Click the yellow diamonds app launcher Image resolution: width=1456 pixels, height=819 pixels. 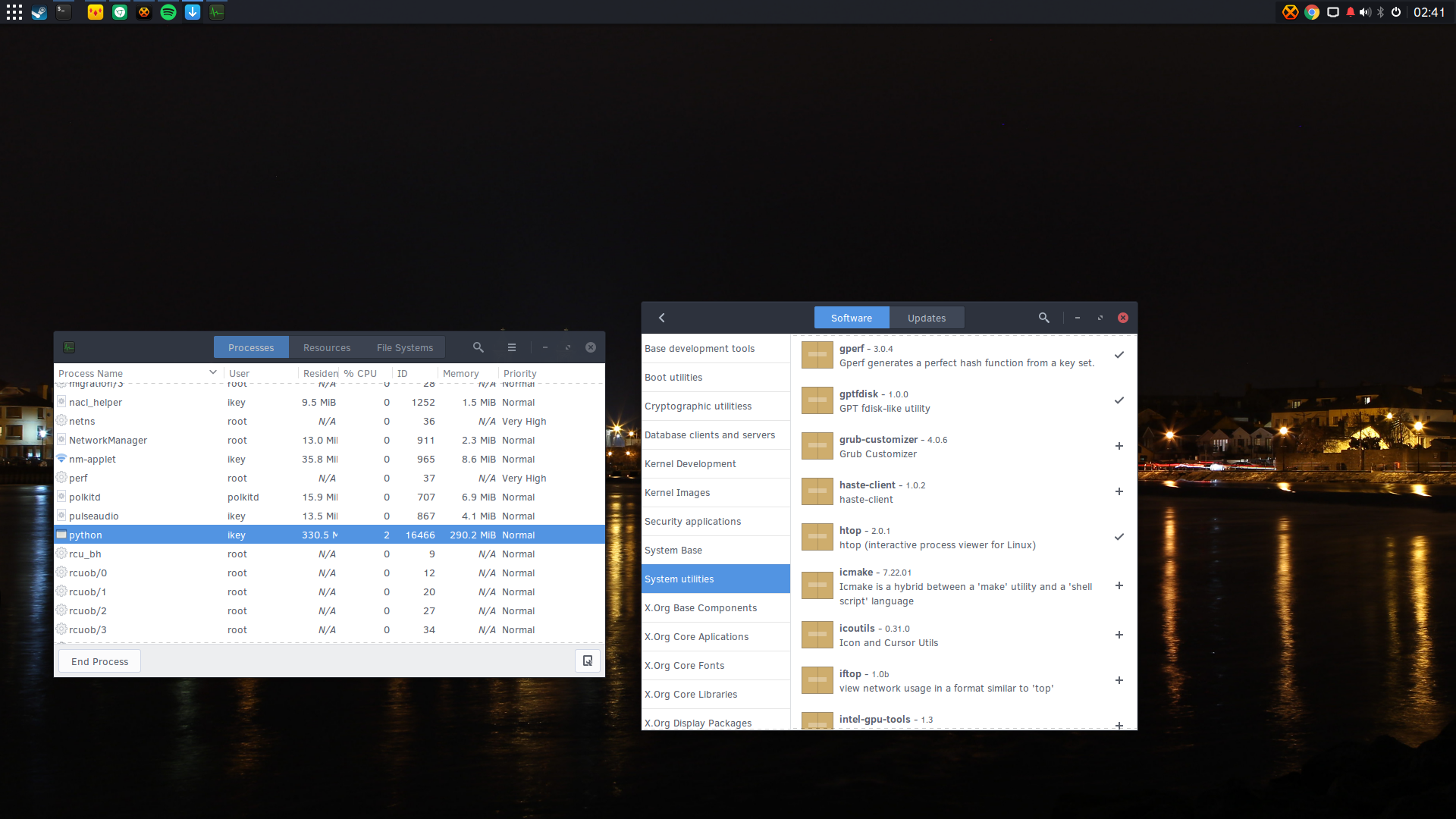pos(96,12)
